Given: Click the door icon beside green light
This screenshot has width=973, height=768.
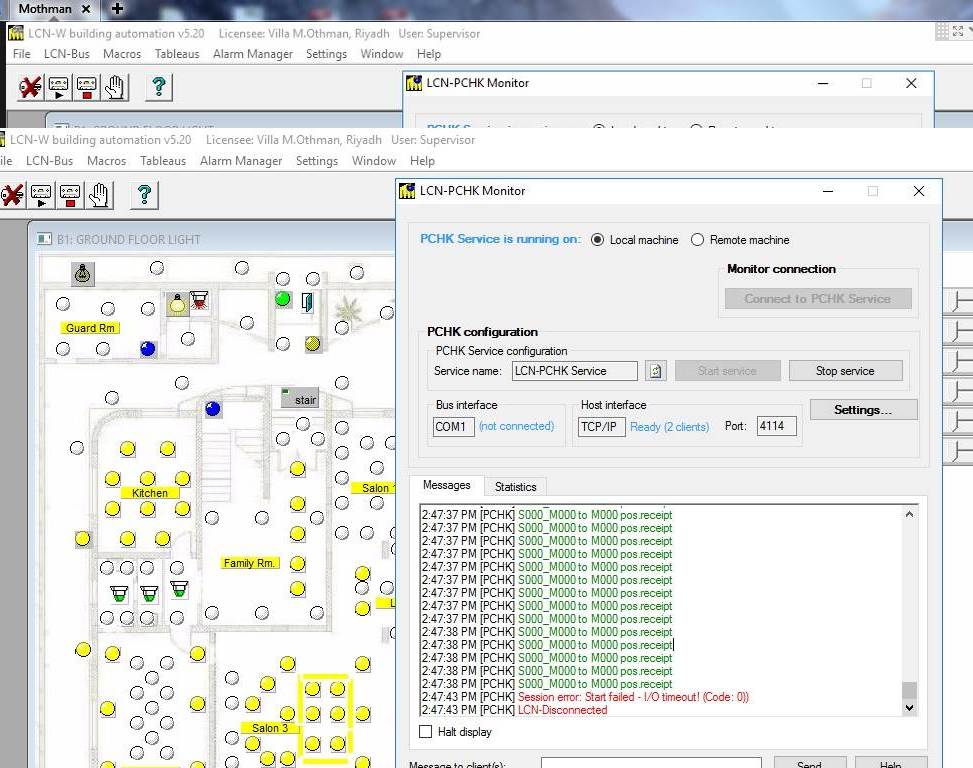Looking at the screenshot, I should (307, 300).
